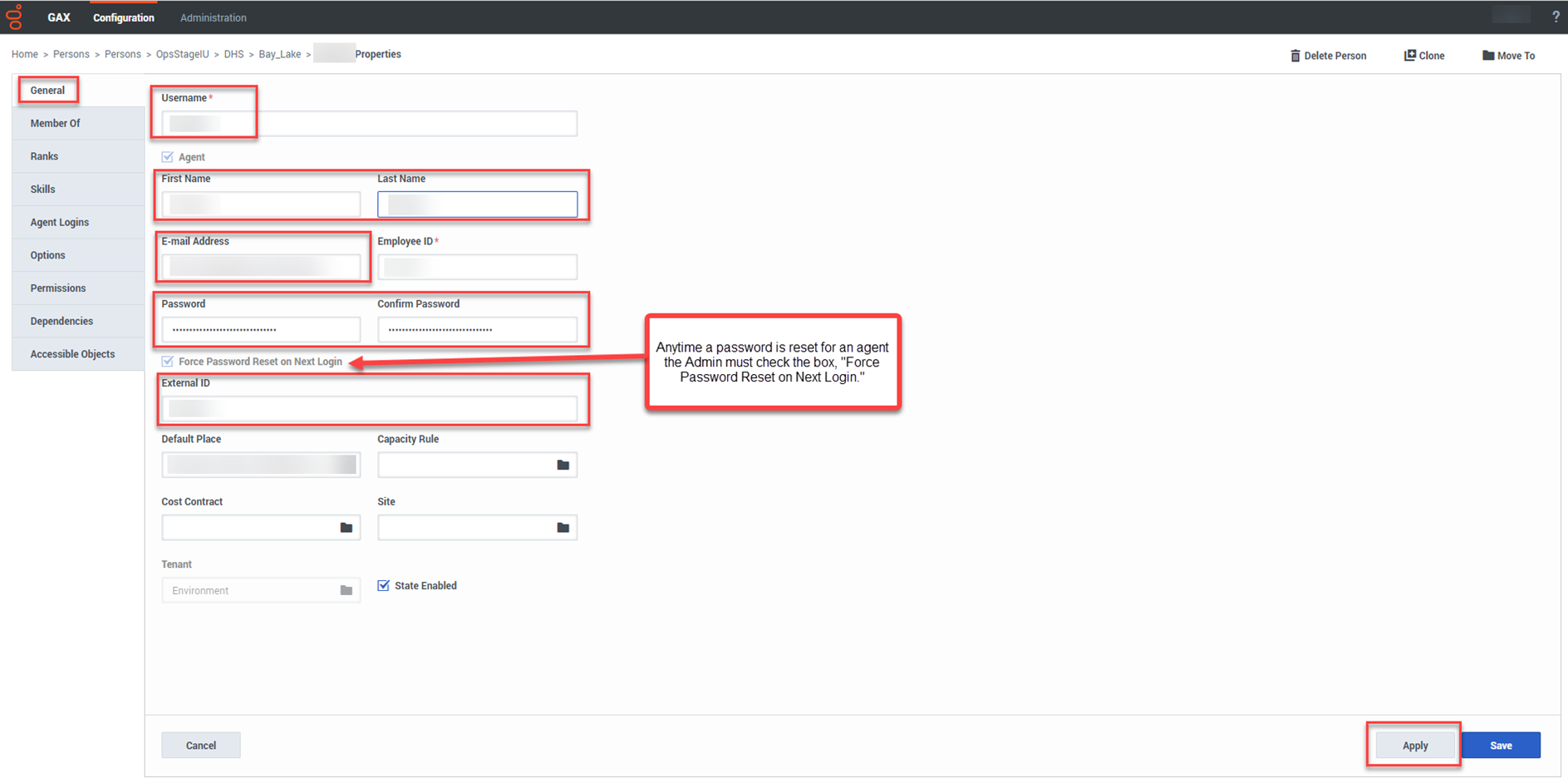Viewport: 1568px width, 783px height.
Task: Enable Force Password Reset on Next Login
Action: pos(168,362)
